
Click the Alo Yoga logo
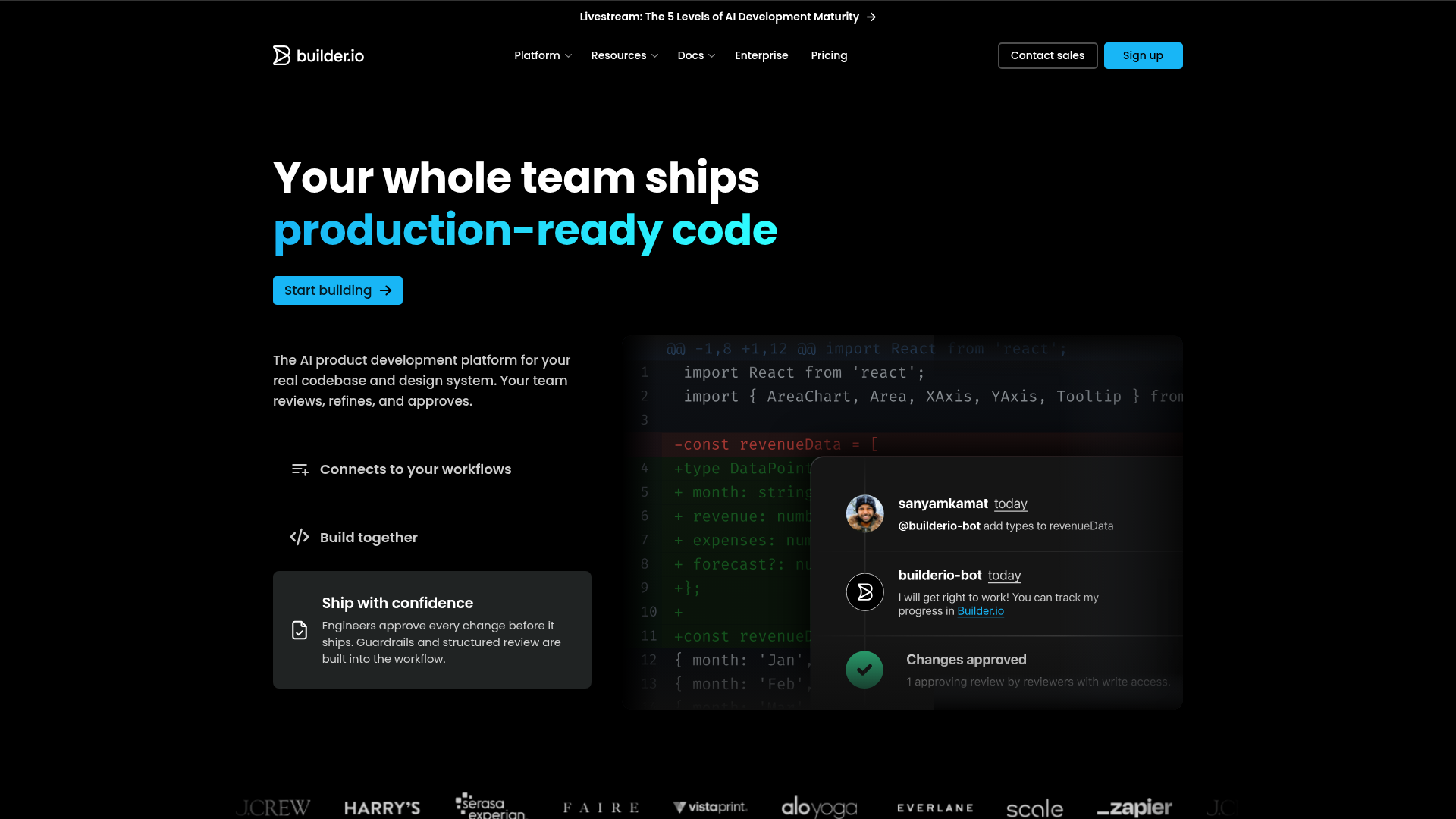pyautogui.click(x=819, y=808)
